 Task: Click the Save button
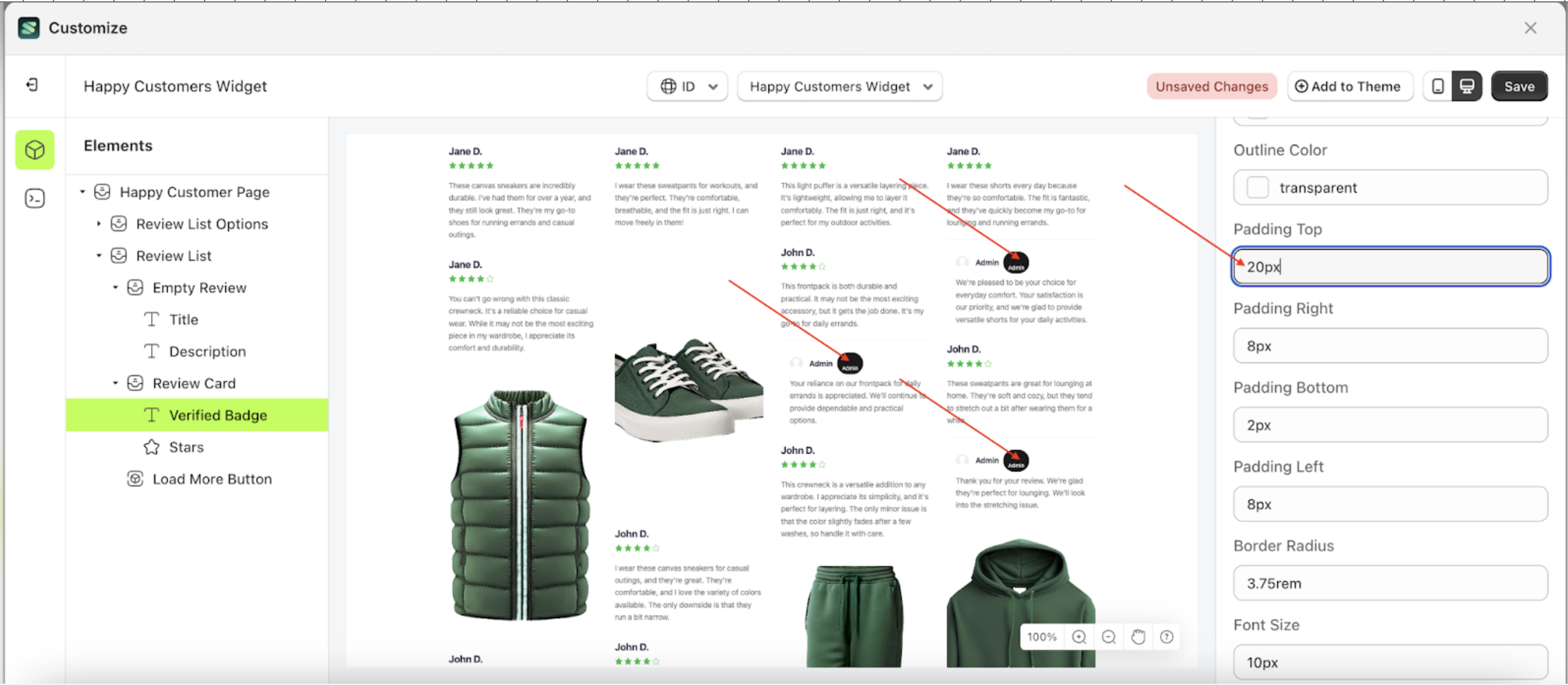click(x=1519, y=86)
